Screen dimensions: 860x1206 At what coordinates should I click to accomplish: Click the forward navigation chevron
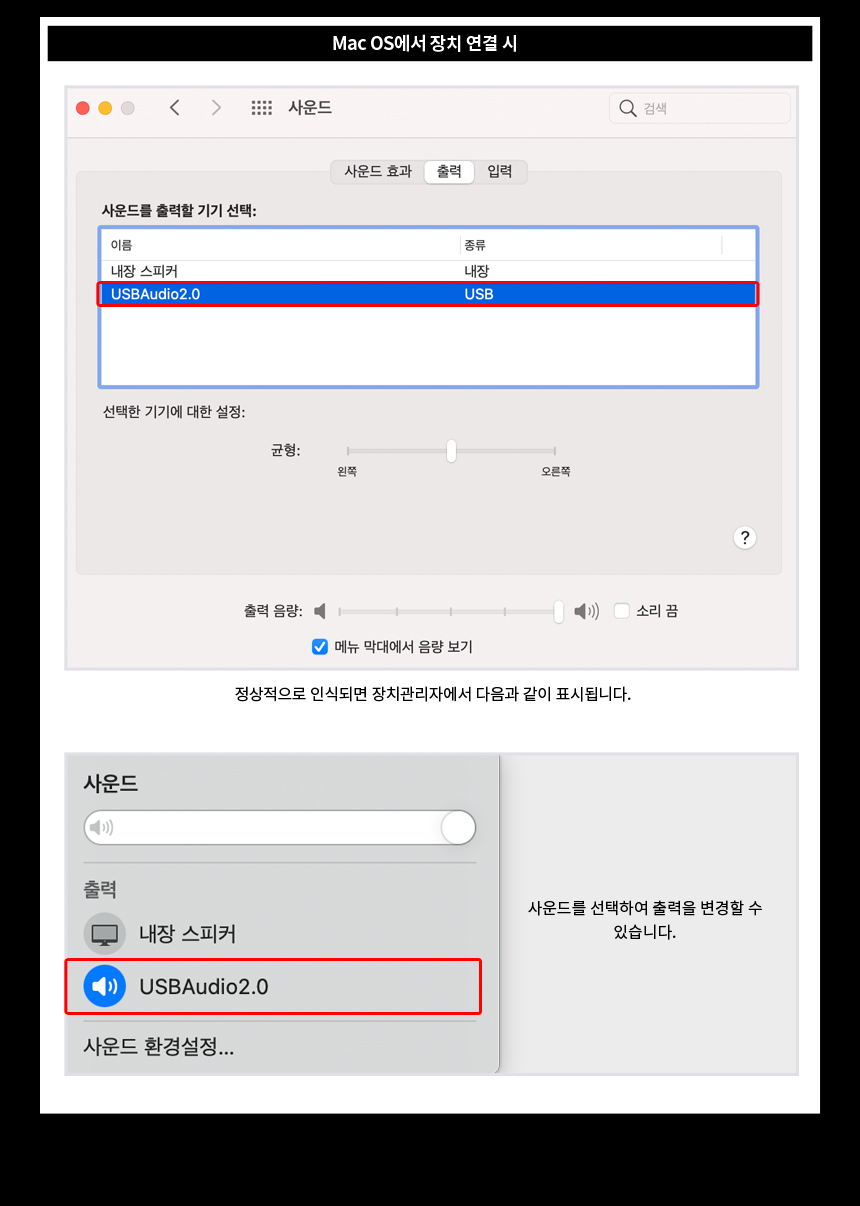coord(216,108)
